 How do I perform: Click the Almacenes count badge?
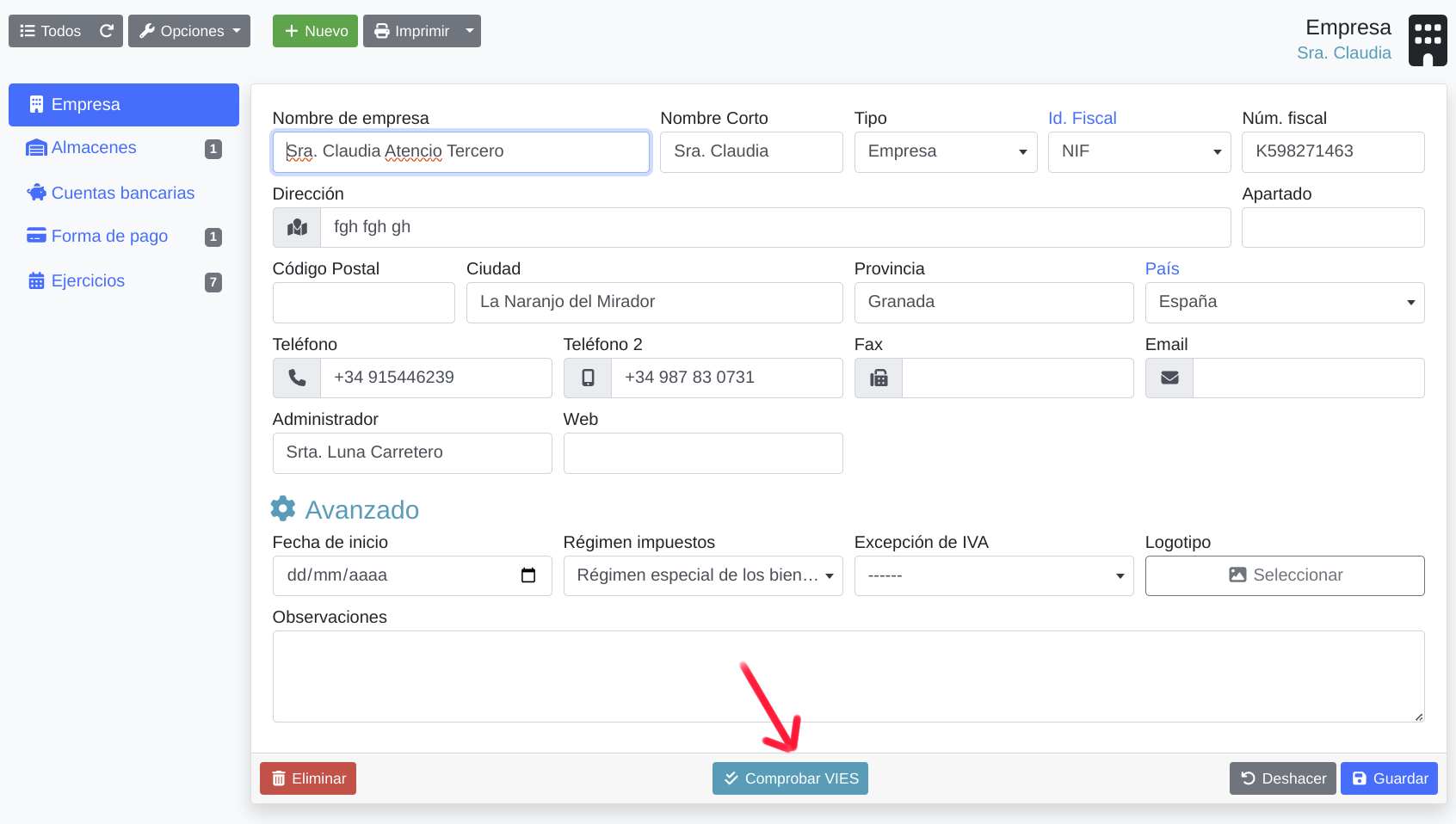(213, 149)
